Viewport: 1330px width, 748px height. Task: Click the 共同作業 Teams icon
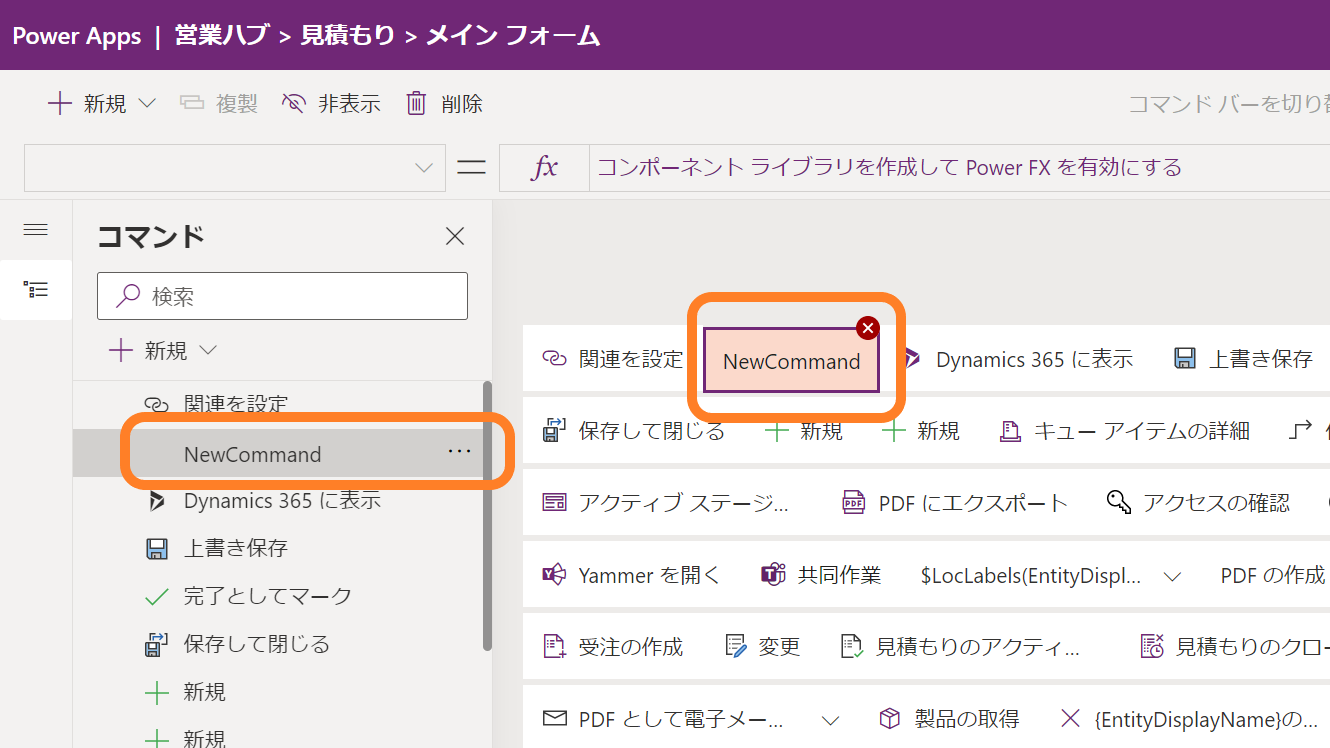[x=773, y=575]
